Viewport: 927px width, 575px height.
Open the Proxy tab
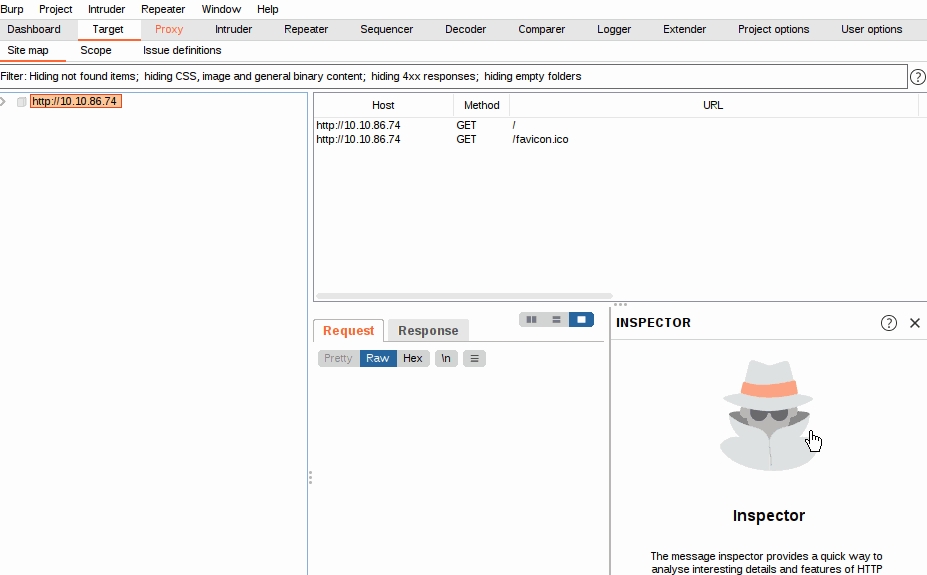169,30
